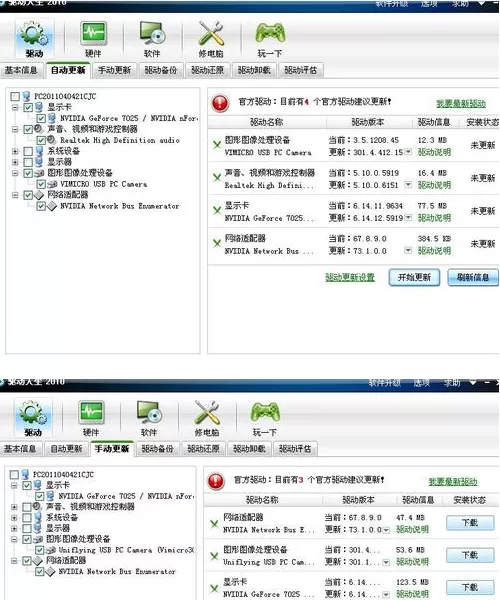The width and height of the screenshot is (500, 600).
Task: Toggle 网络适配器 checkbox in top window tree
Action: [28, 196]
